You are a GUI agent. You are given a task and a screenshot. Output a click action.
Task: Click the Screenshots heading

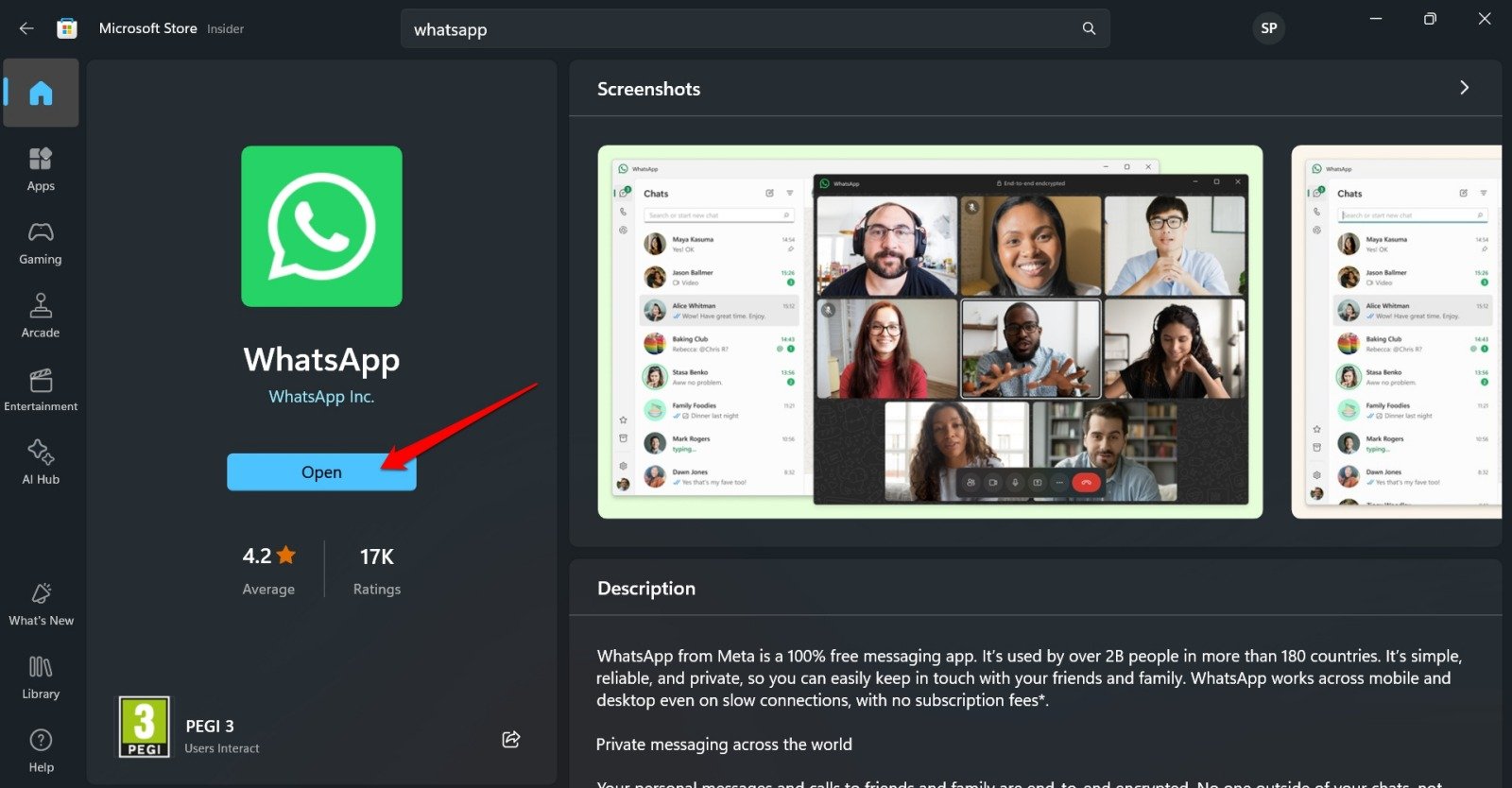[649, 89]
